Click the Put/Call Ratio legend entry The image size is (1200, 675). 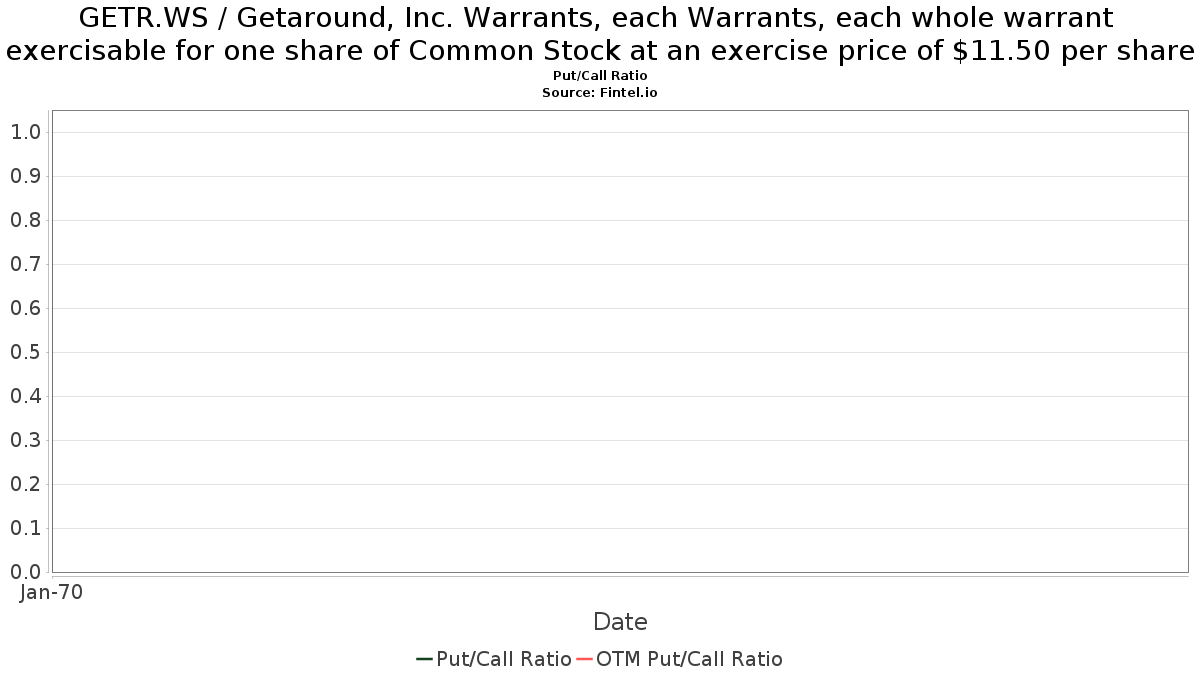pos(494,659)
